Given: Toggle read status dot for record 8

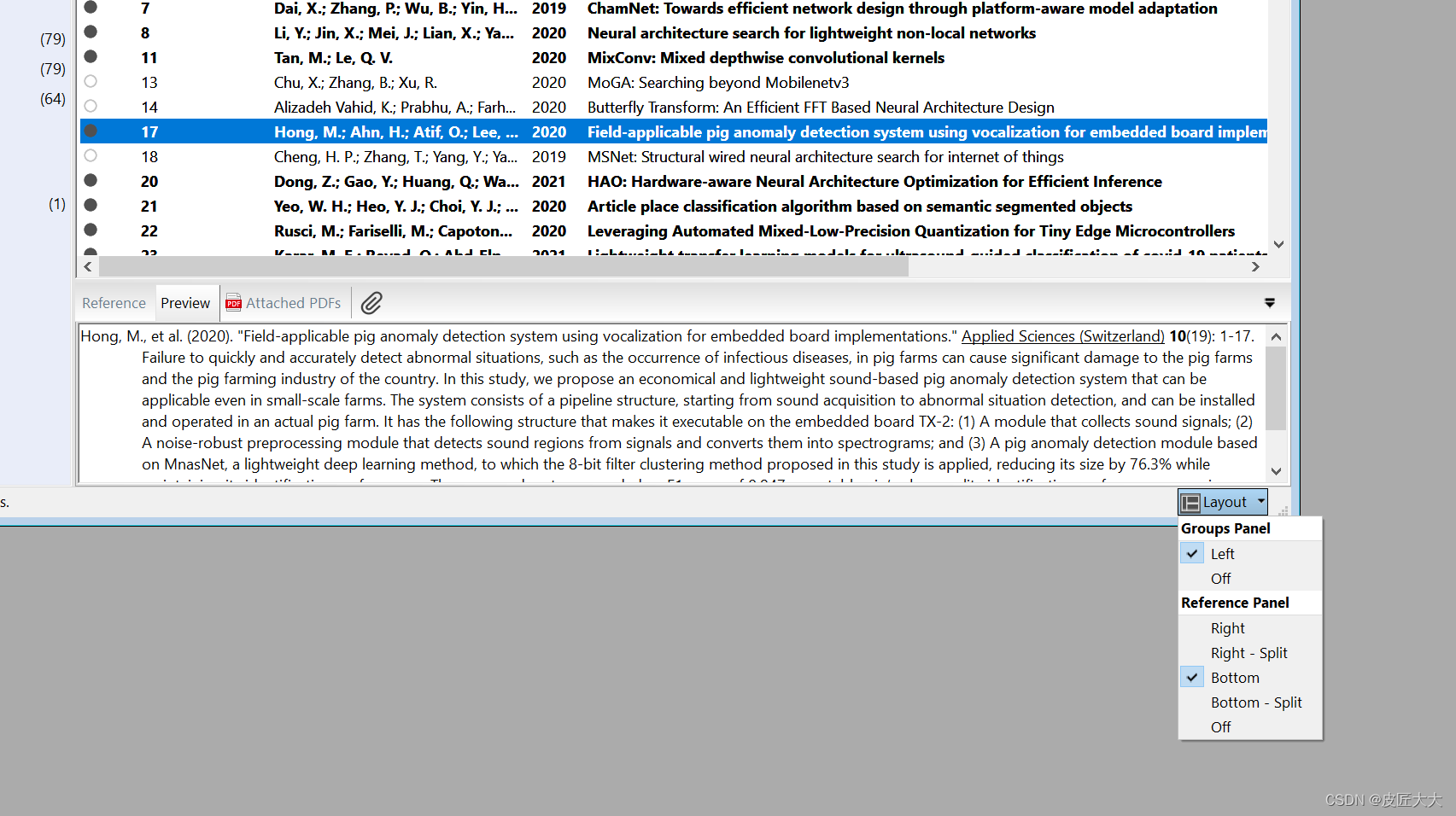Looking at the screenshot, I should [91, 32].
